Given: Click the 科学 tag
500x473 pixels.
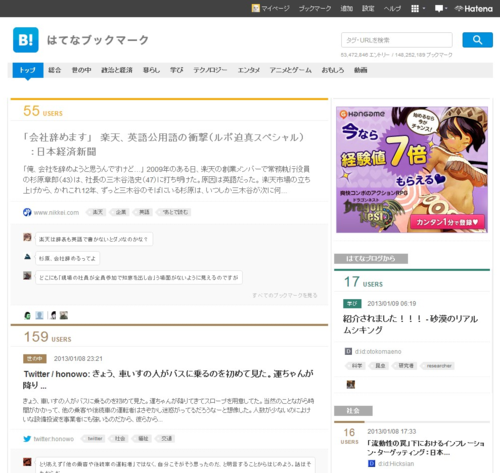Looking at the screenshot, I should pos(356,366).
